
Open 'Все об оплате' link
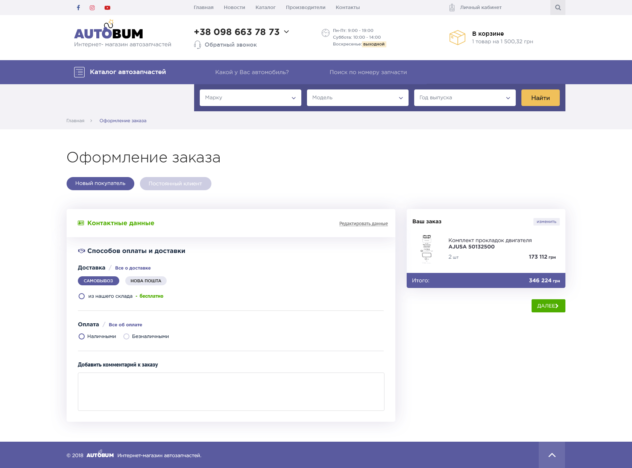(x=125, y=325)
